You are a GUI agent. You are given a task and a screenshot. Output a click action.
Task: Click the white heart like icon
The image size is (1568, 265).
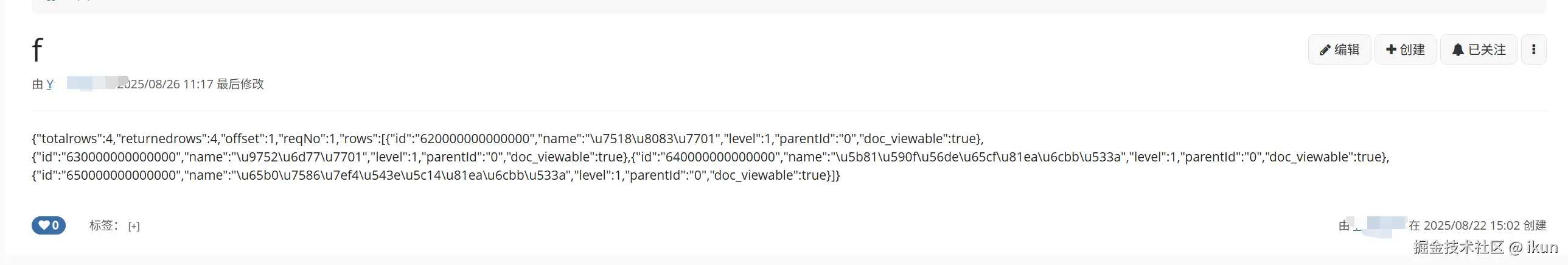[x=44, y=225]
